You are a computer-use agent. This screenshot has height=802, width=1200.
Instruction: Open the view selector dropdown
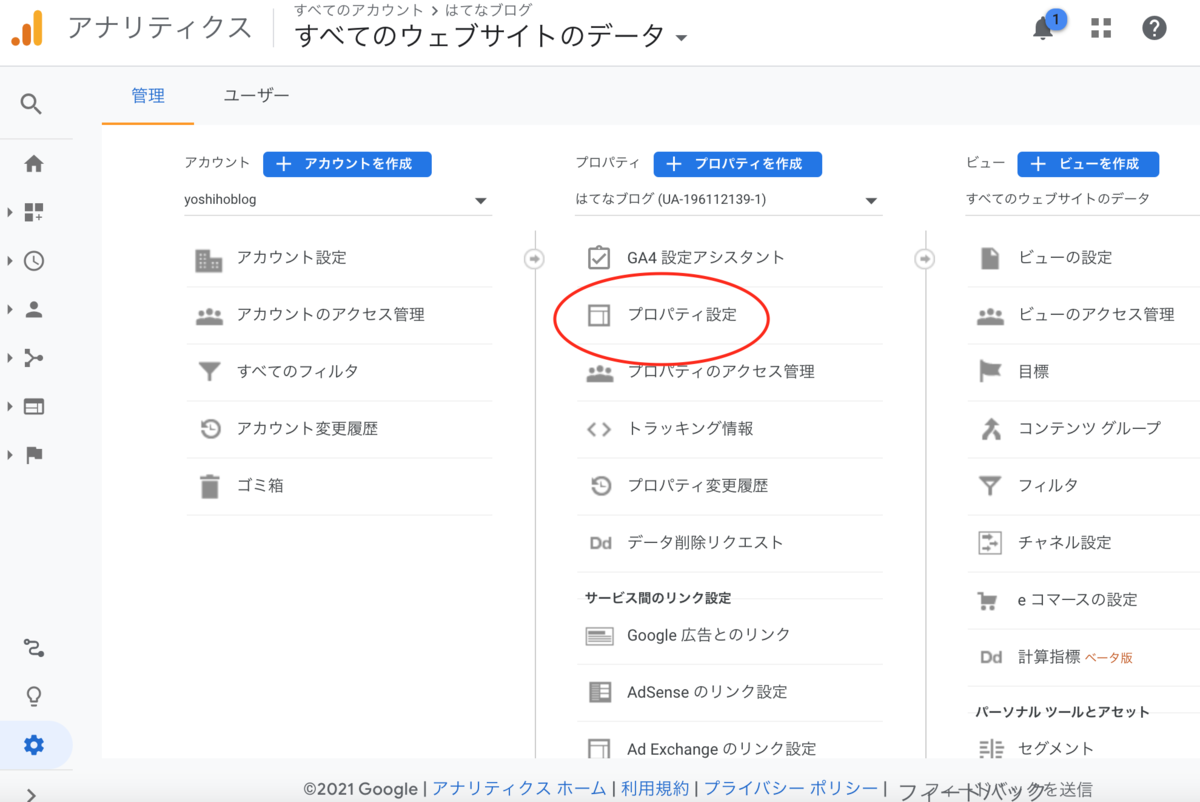tap(1082, 200)
